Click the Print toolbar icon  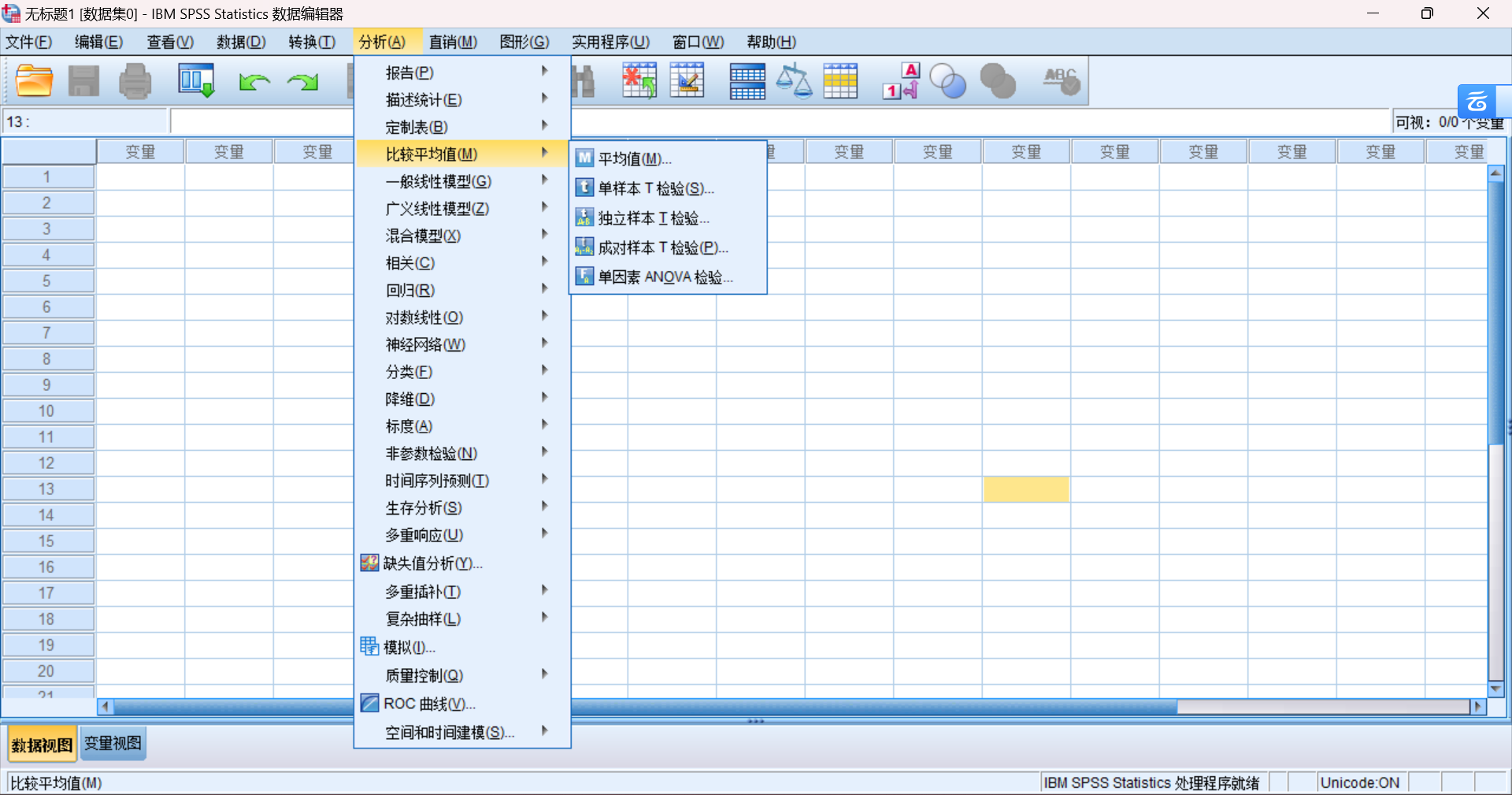point(135,80)
